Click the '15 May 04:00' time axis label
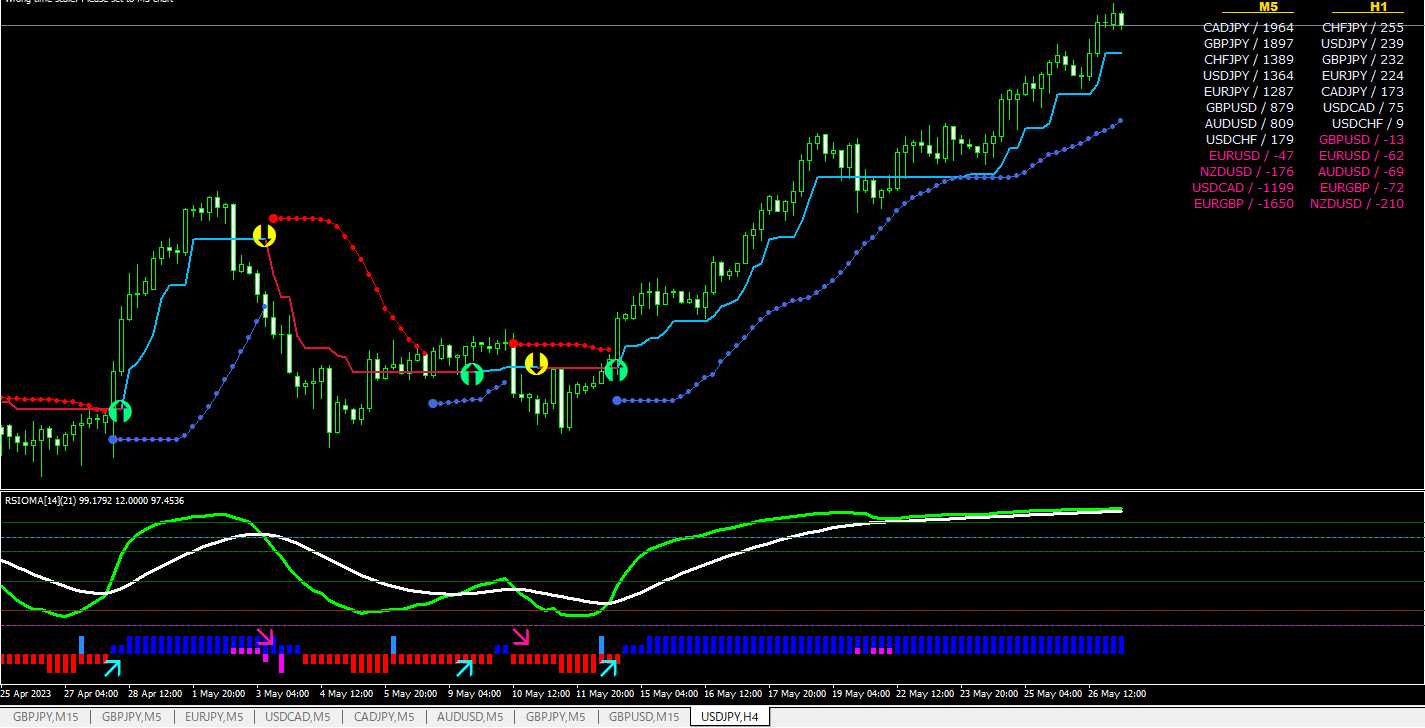Image resolution: width=1425 pixels, height=728 pixels. (669, 693)
